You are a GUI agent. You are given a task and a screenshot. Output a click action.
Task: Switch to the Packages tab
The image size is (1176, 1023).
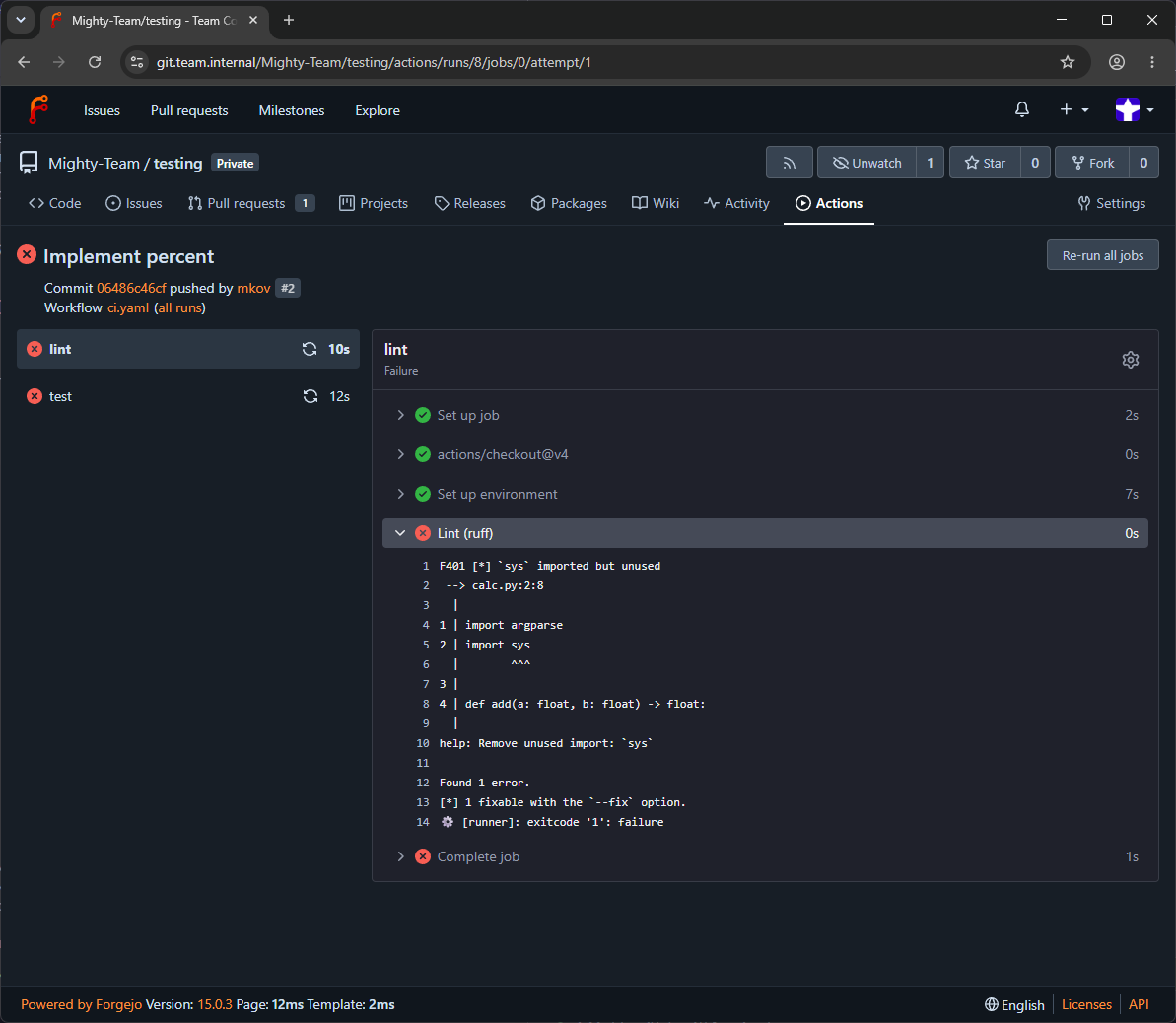click(569, 203)
